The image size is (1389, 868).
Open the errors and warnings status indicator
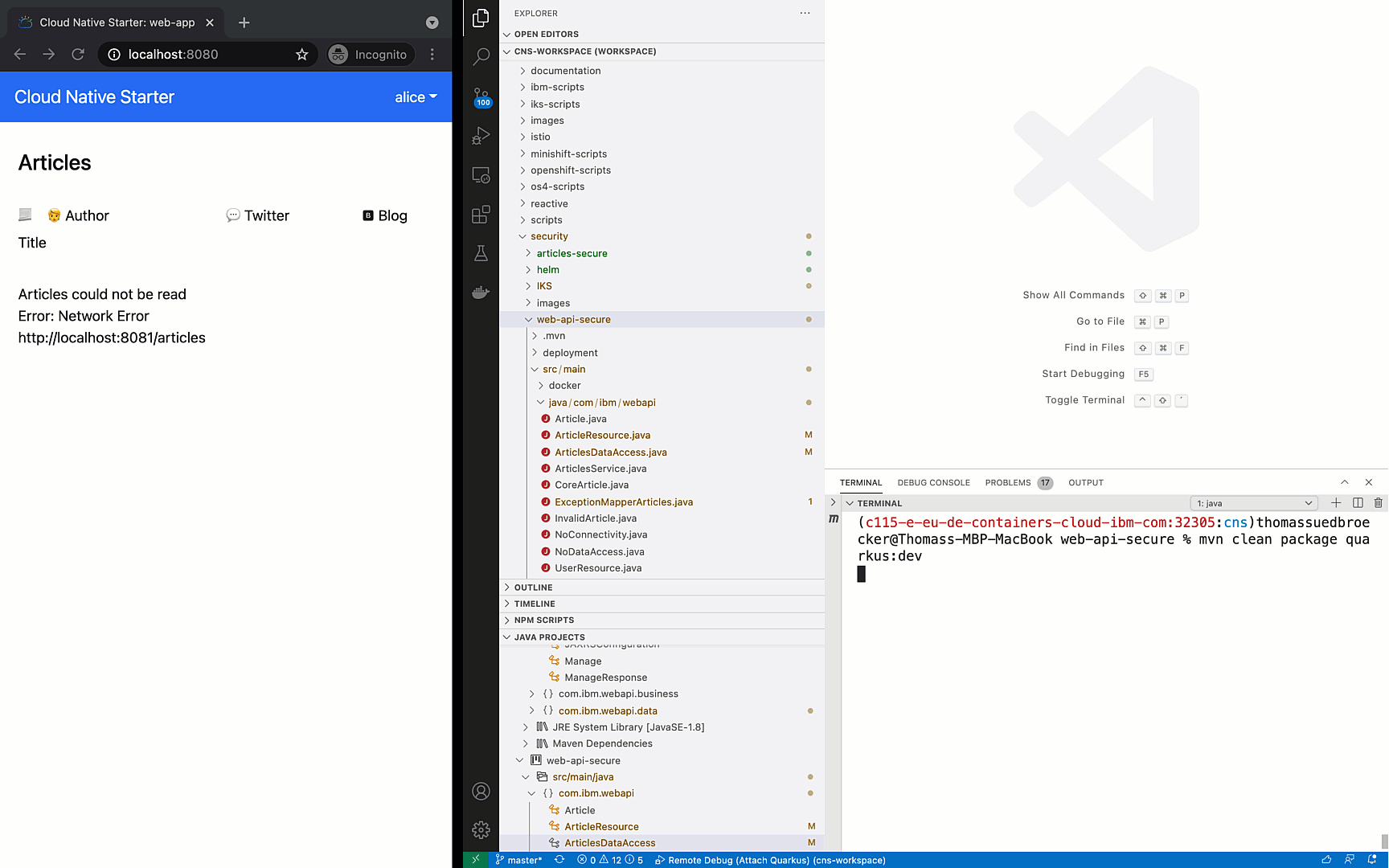[x=609, y=860]
